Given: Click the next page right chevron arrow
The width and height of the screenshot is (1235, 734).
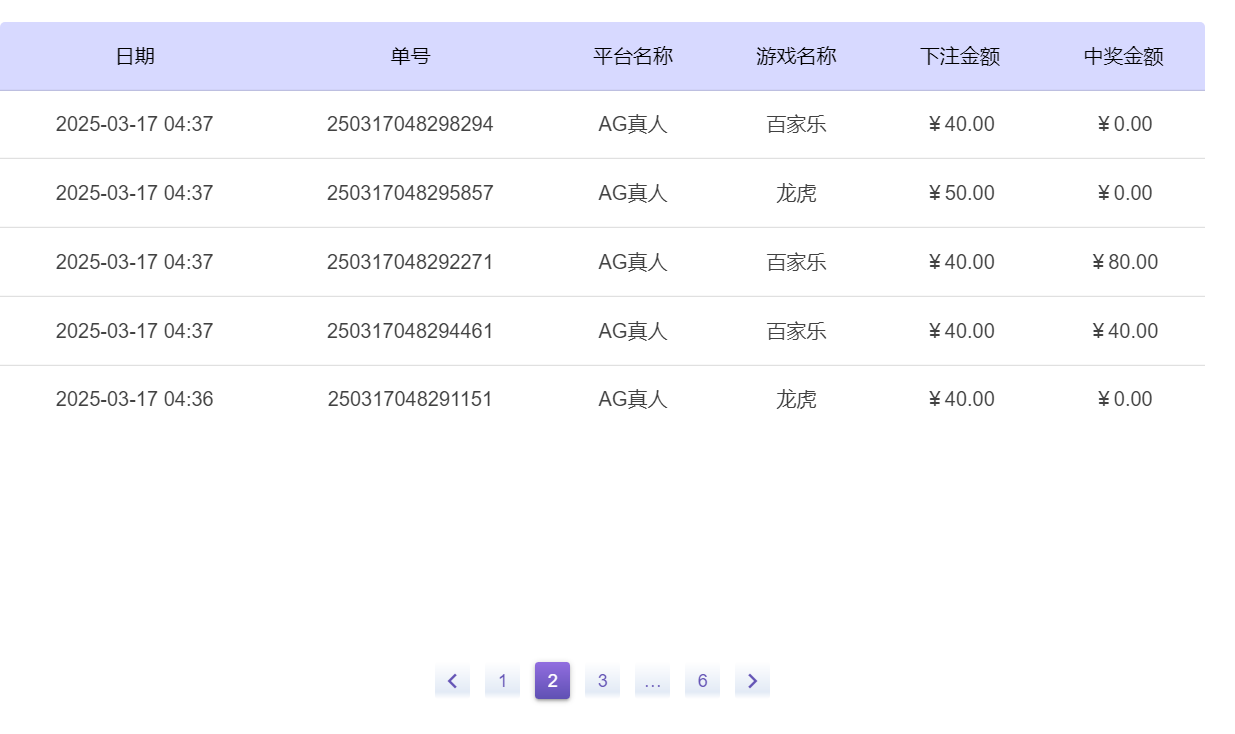Looking at the screenshot, I should coord(752,680).
